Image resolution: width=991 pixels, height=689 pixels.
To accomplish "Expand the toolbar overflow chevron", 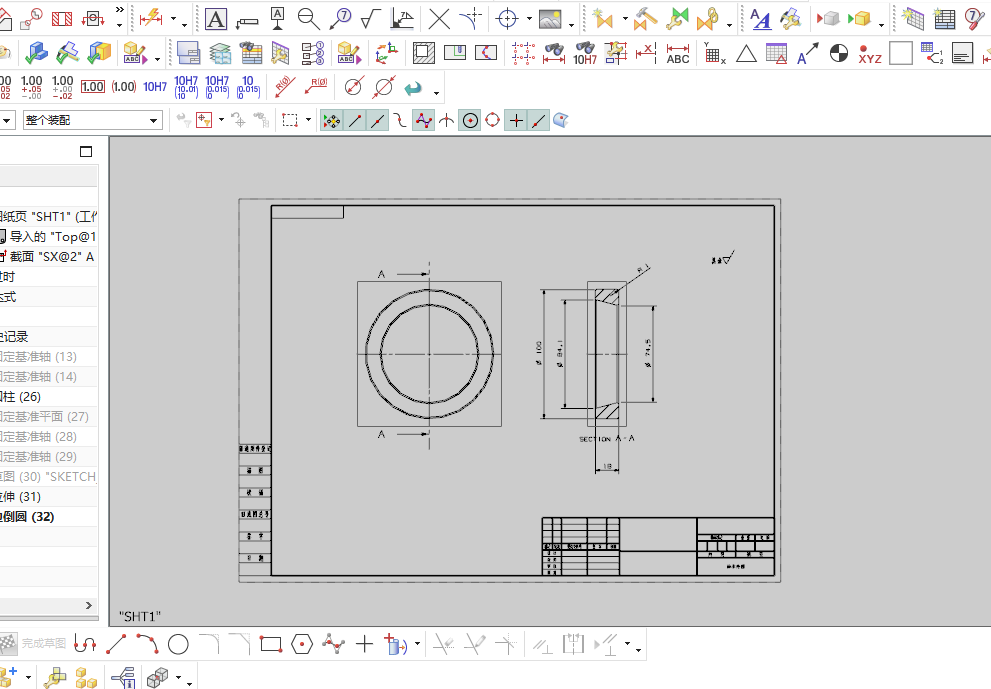I will point(119,9).
